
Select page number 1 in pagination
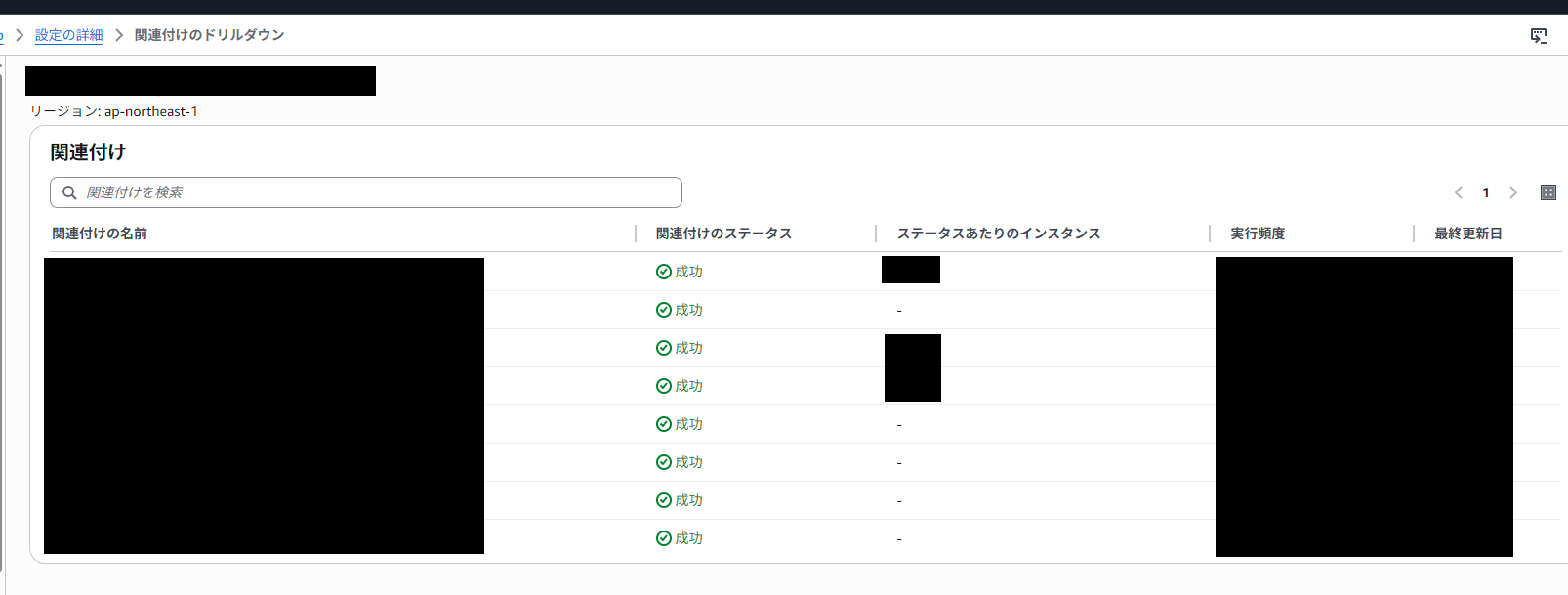tap(1486, 192)
